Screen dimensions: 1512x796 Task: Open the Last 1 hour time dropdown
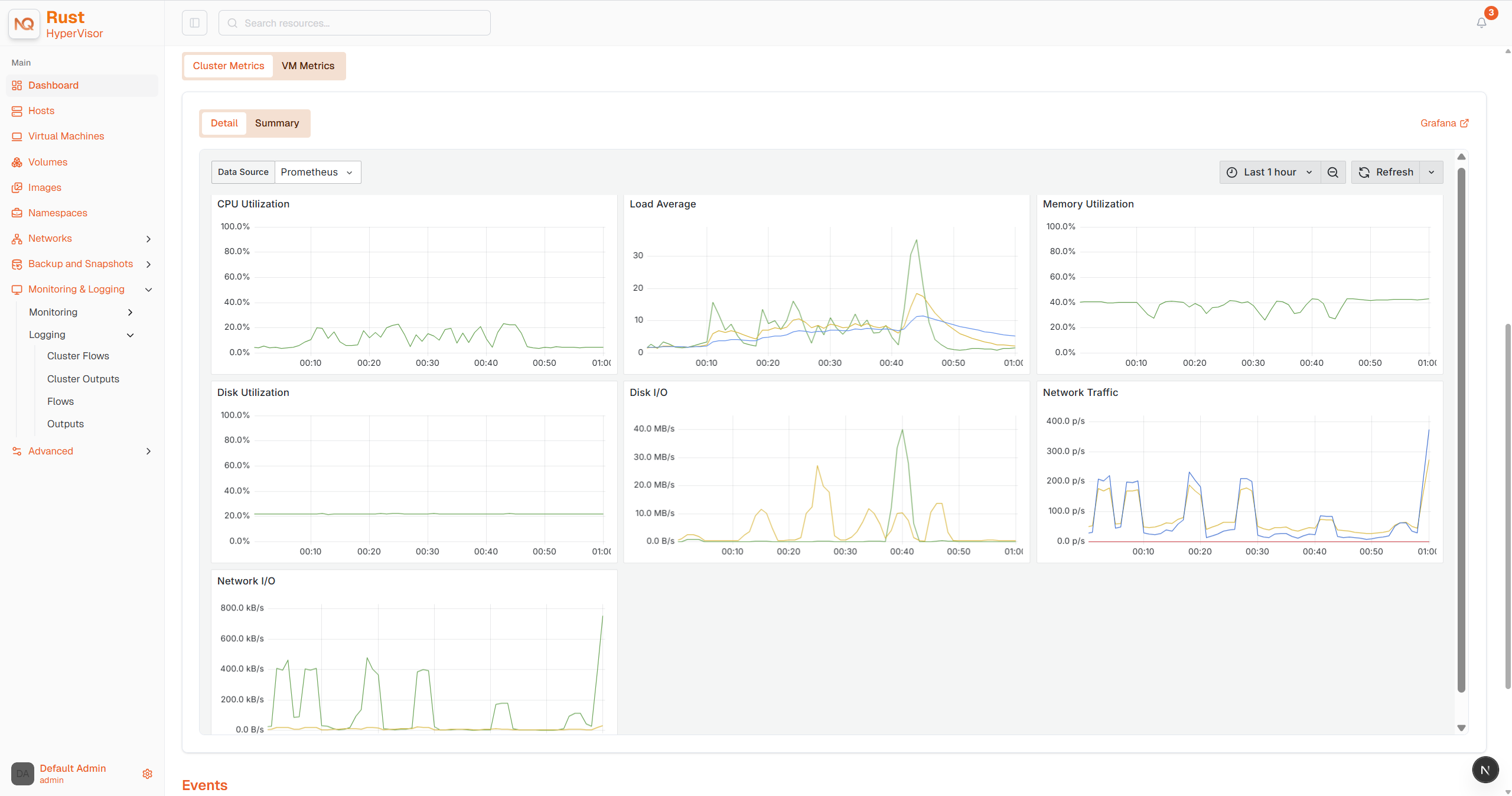[1270, 172]
